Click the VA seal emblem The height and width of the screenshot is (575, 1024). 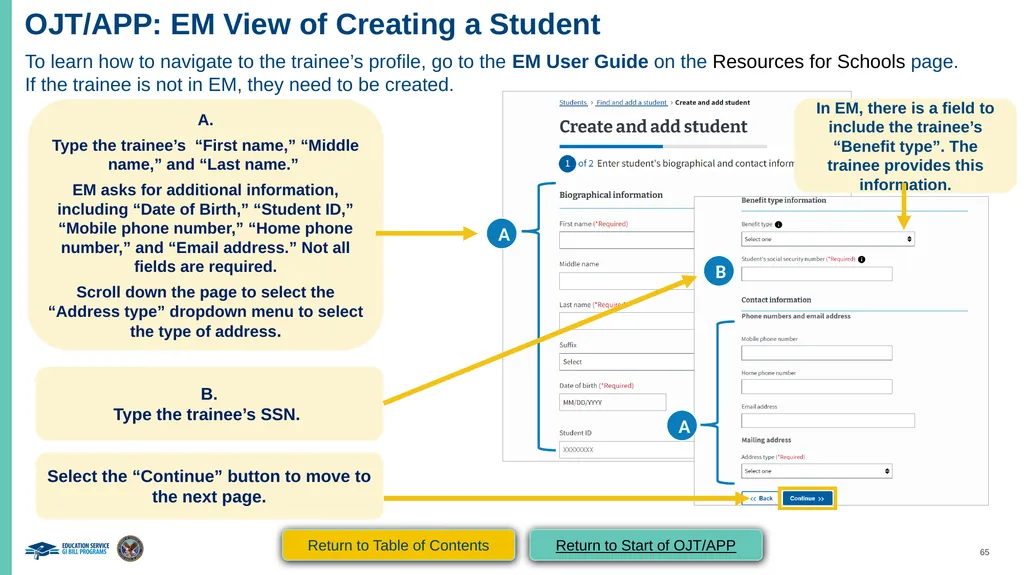(130, 548)
